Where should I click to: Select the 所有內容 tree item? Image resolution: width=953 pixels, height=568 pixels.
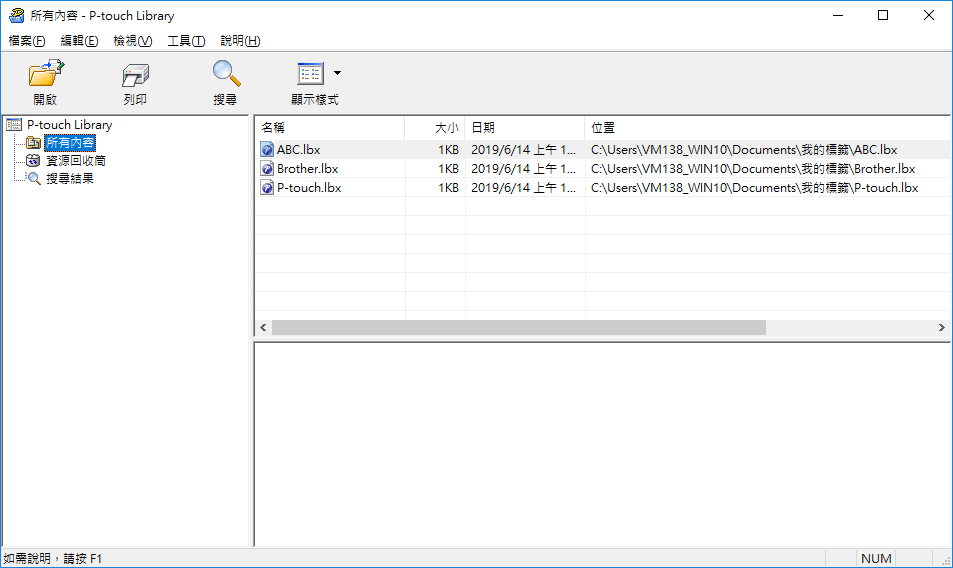coord(70,143)
